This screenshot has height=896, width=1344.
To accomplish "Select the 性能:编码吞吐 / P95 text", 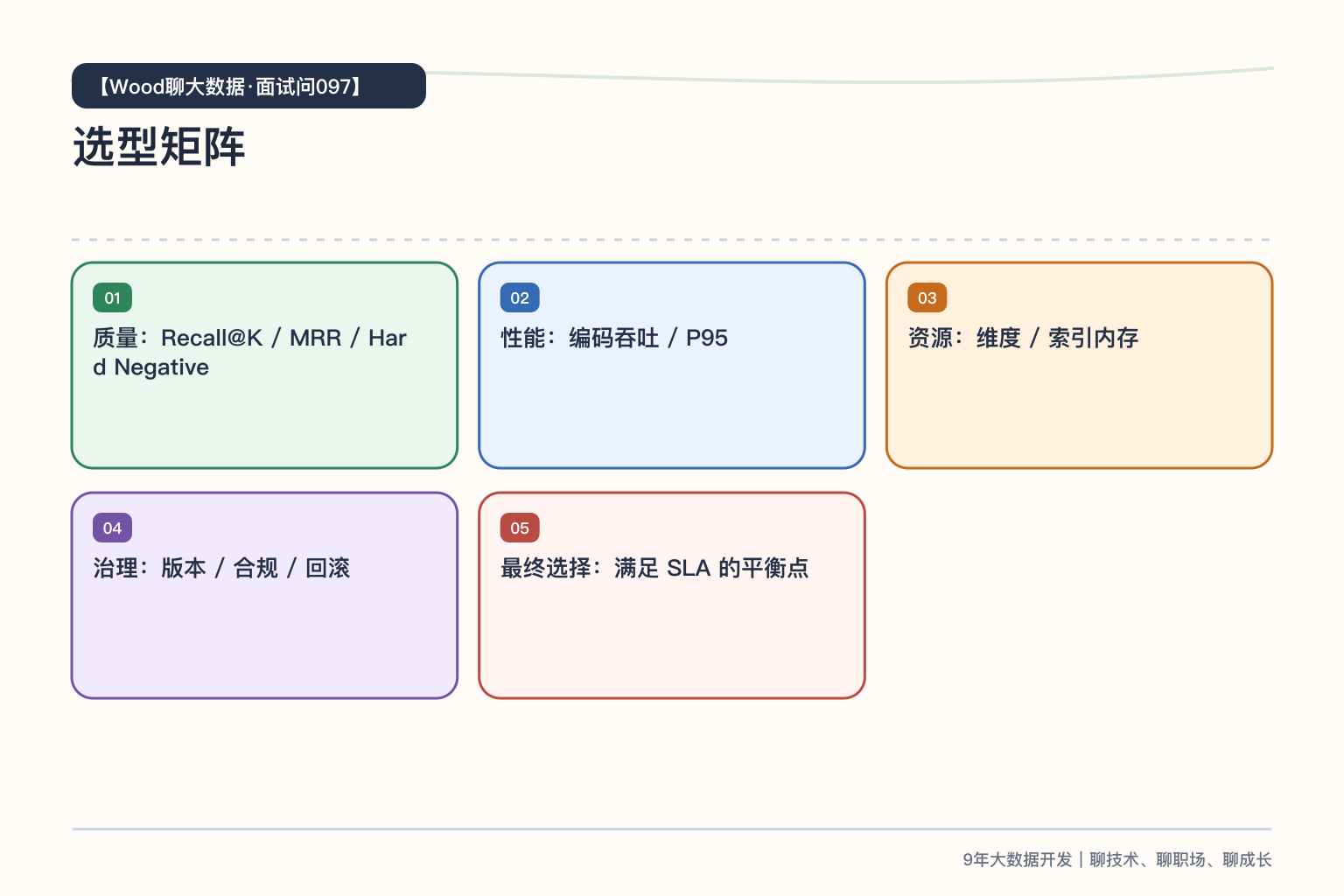I will click(614, 338).
